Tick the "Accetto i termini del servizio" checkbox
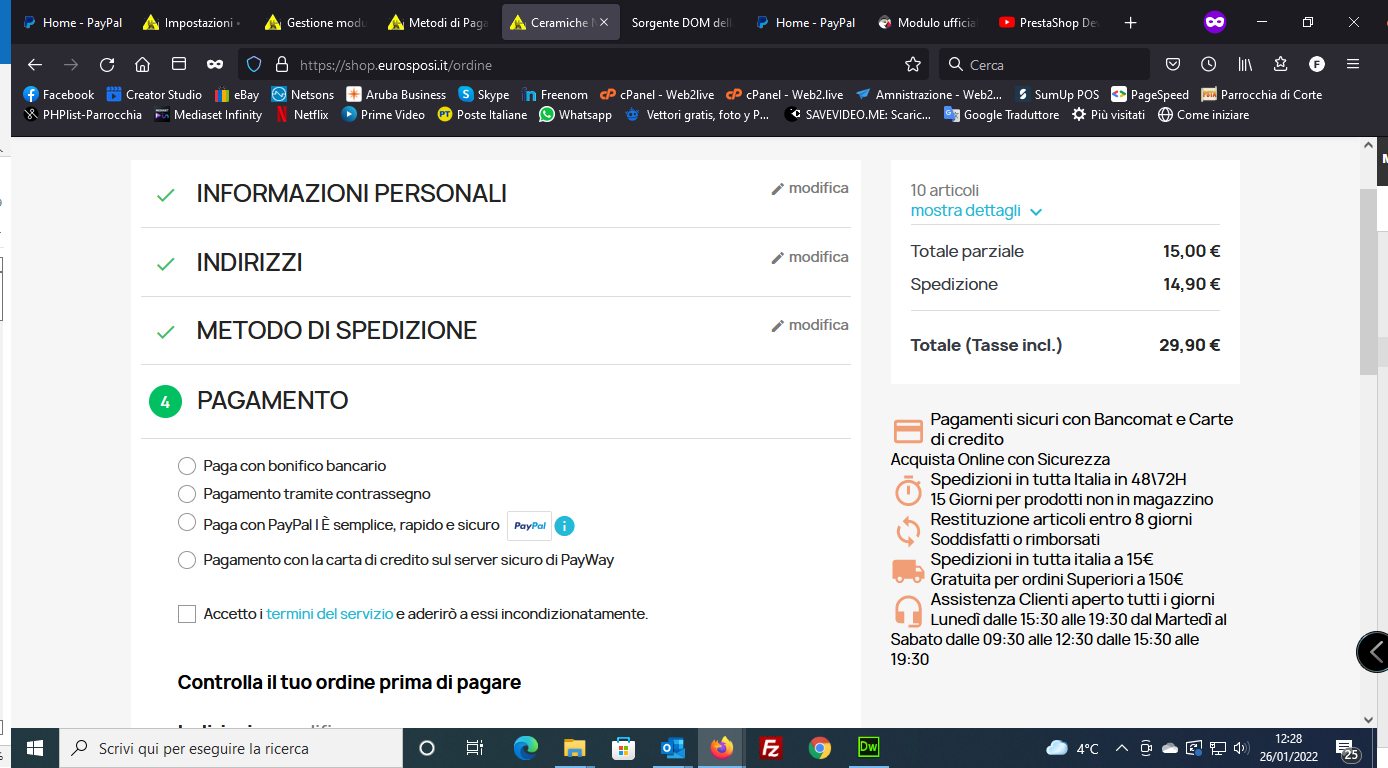The image size is (1388, 768). coord(187,614)
